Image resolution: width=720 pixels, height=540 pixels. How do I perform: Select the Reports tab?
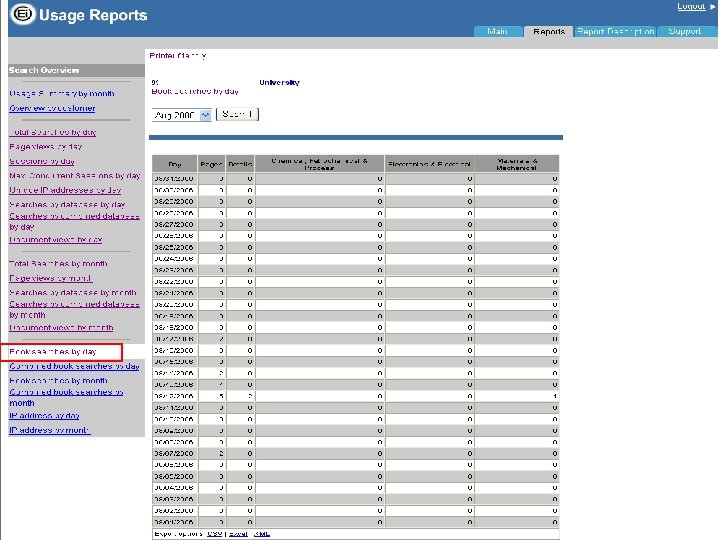tap(549, 32)
